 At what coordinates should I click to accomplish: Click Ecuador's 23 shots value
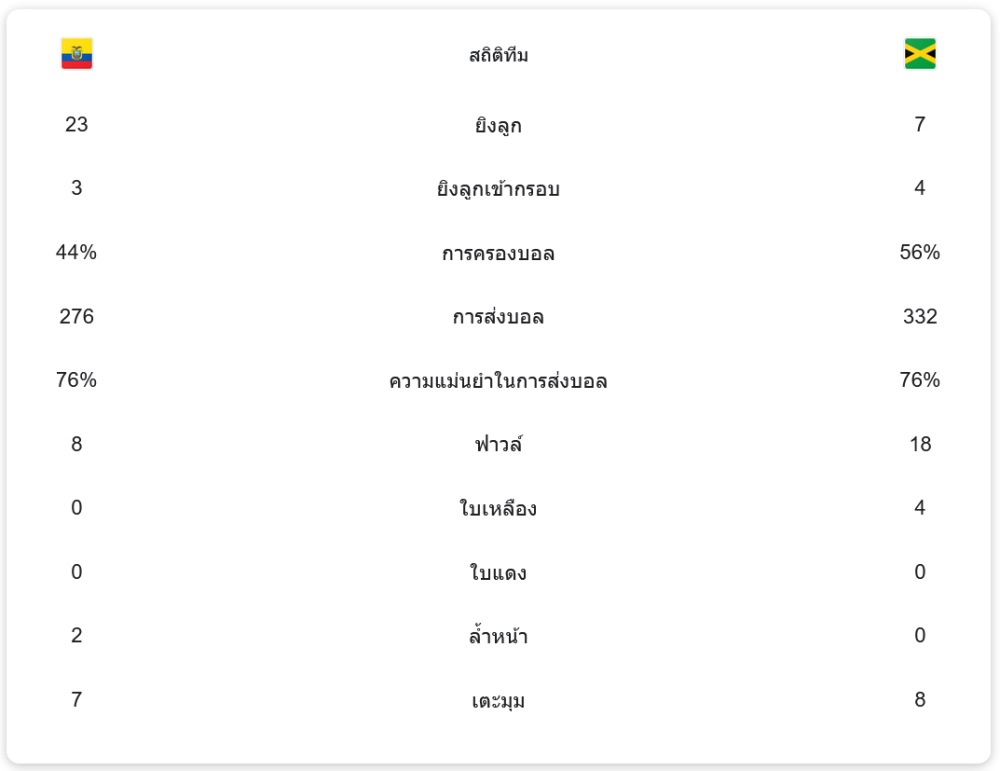tap(77, 125)
